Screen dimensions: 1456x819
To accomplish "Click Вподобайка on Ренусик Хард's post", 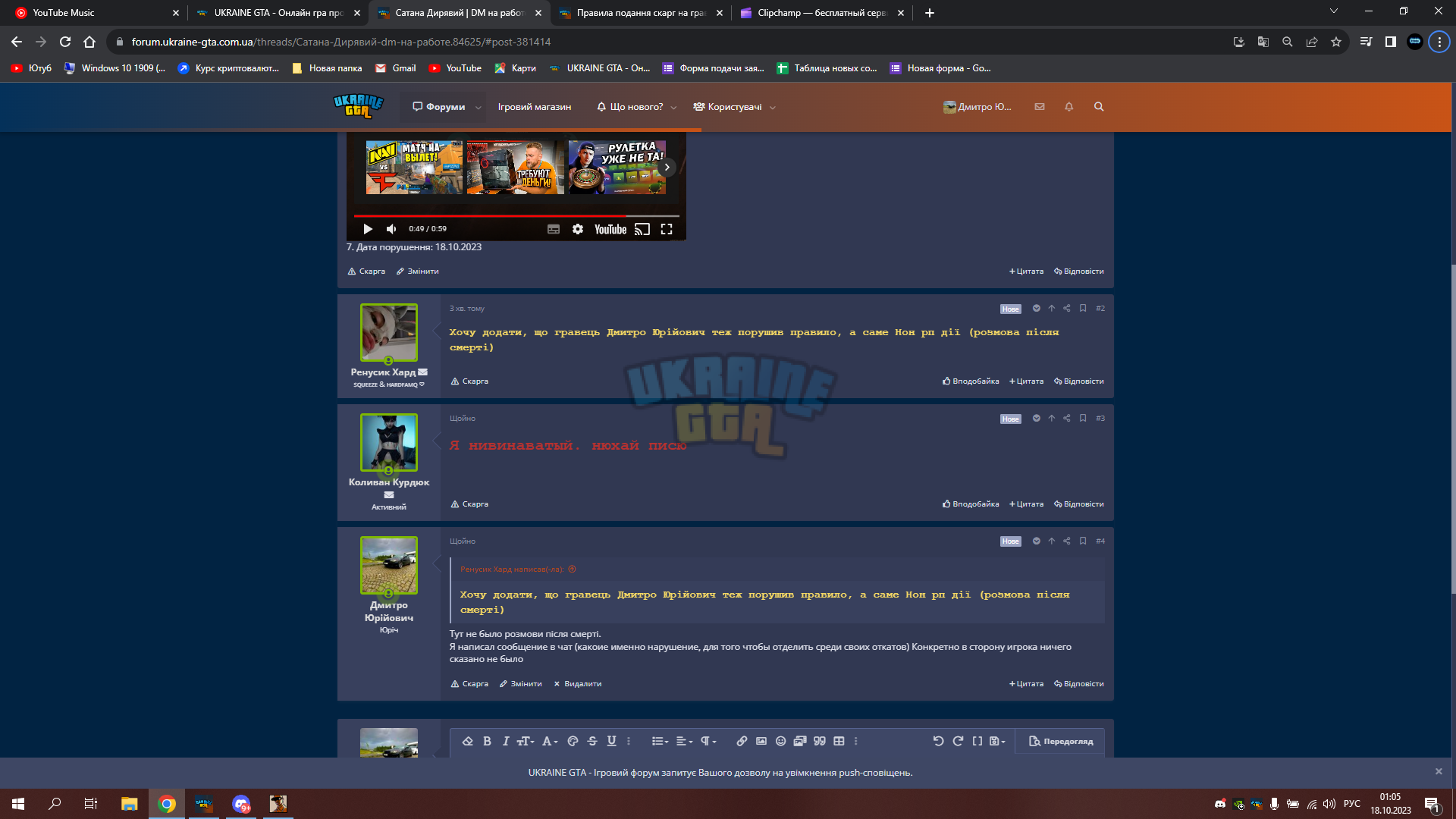I will [x=971, y=381].
